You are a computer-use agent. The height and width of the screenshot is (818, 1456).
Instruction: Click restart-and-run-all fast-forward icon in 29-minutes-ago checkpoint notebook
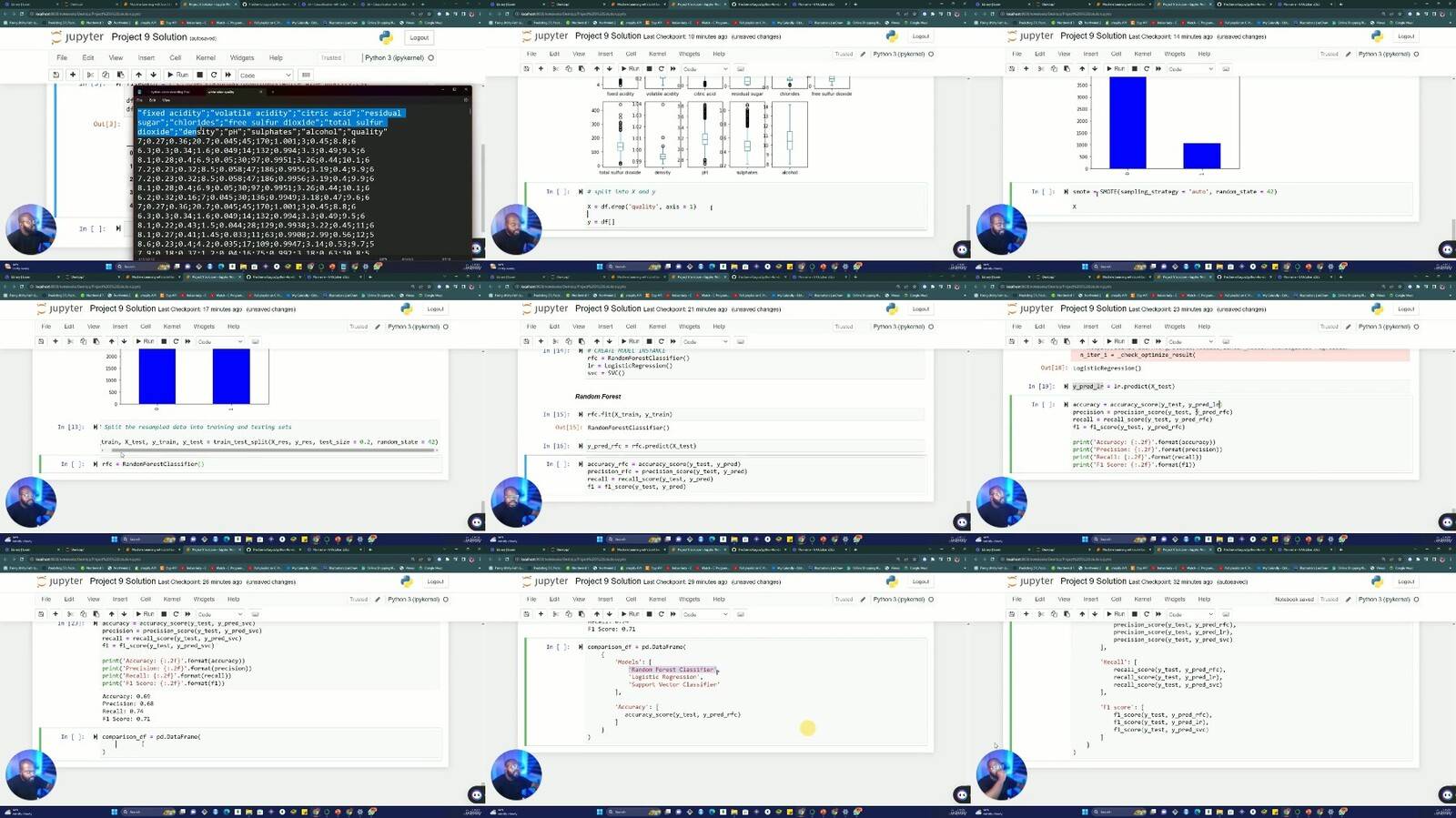click(x=672, y=614)
